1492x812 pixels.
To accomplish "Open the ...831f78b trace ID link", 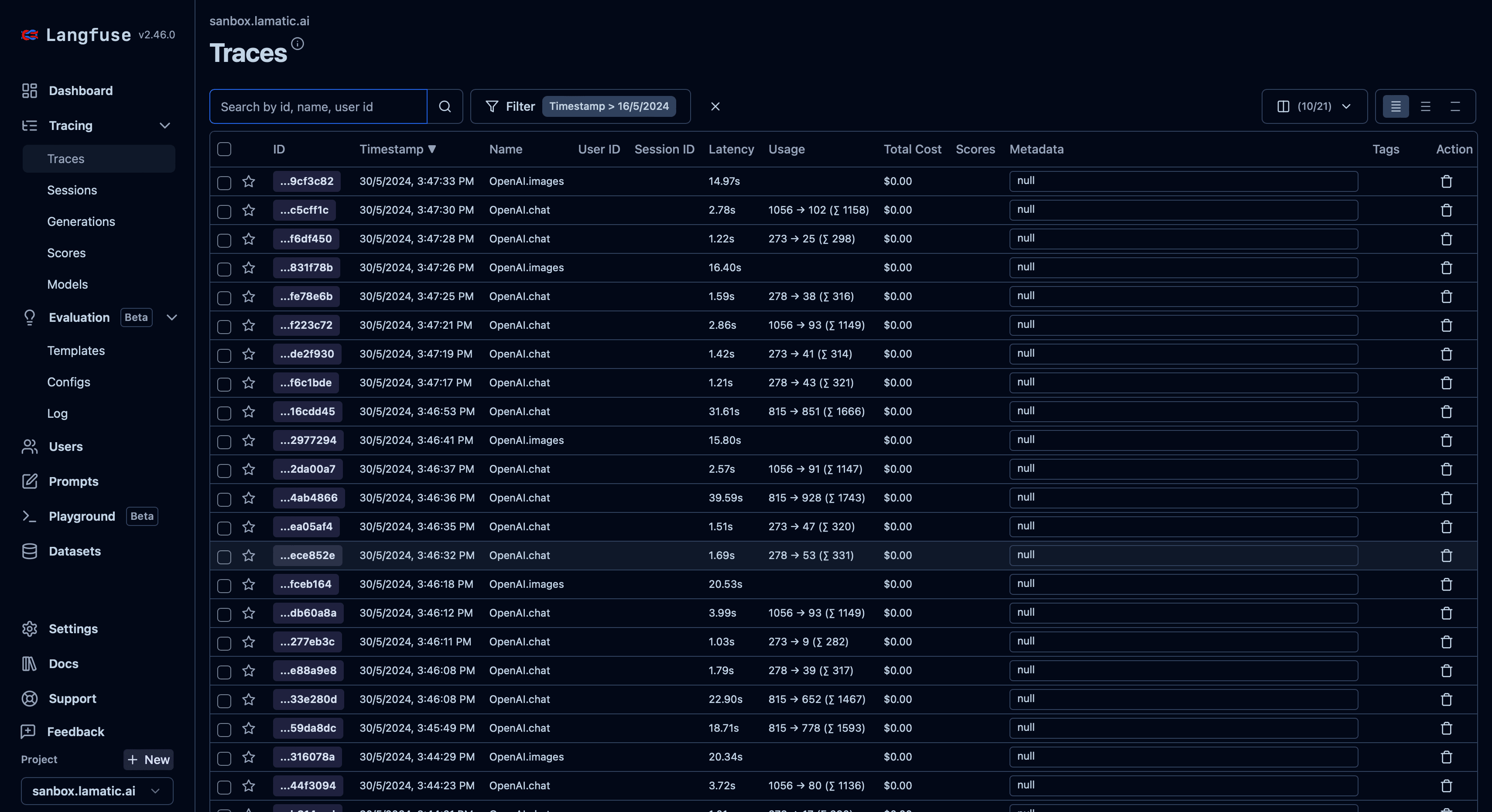I will pos(306,268).
